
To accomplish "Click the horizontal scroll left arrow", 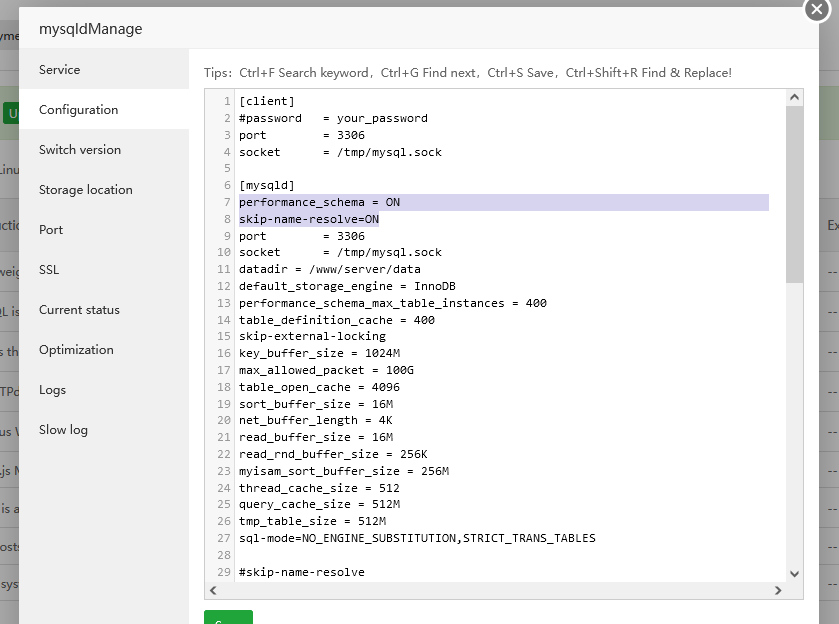I will click(213, 592).
